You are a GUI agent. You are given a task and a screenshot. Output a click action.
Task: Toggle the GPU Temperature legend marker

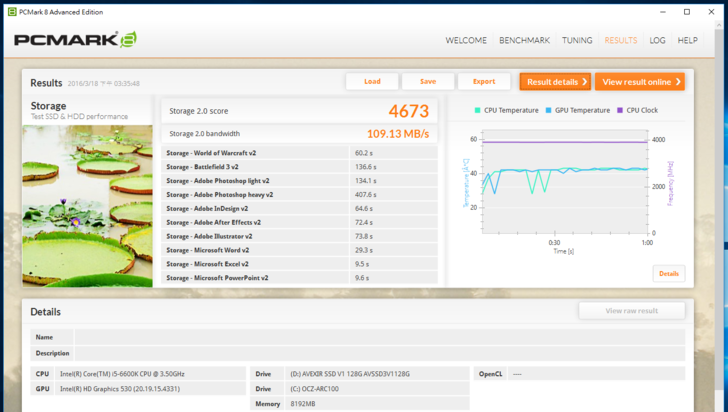(548, 110)
